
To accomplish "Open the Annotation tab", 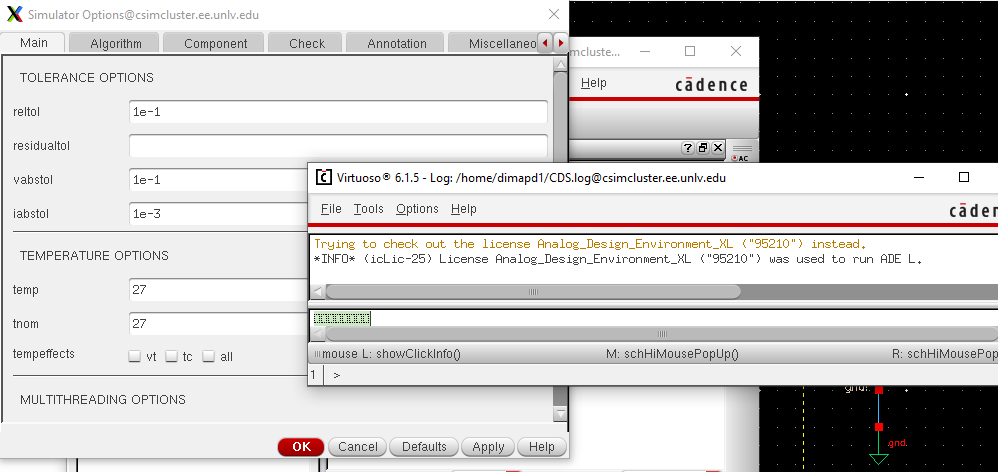I will pos(397,44).
